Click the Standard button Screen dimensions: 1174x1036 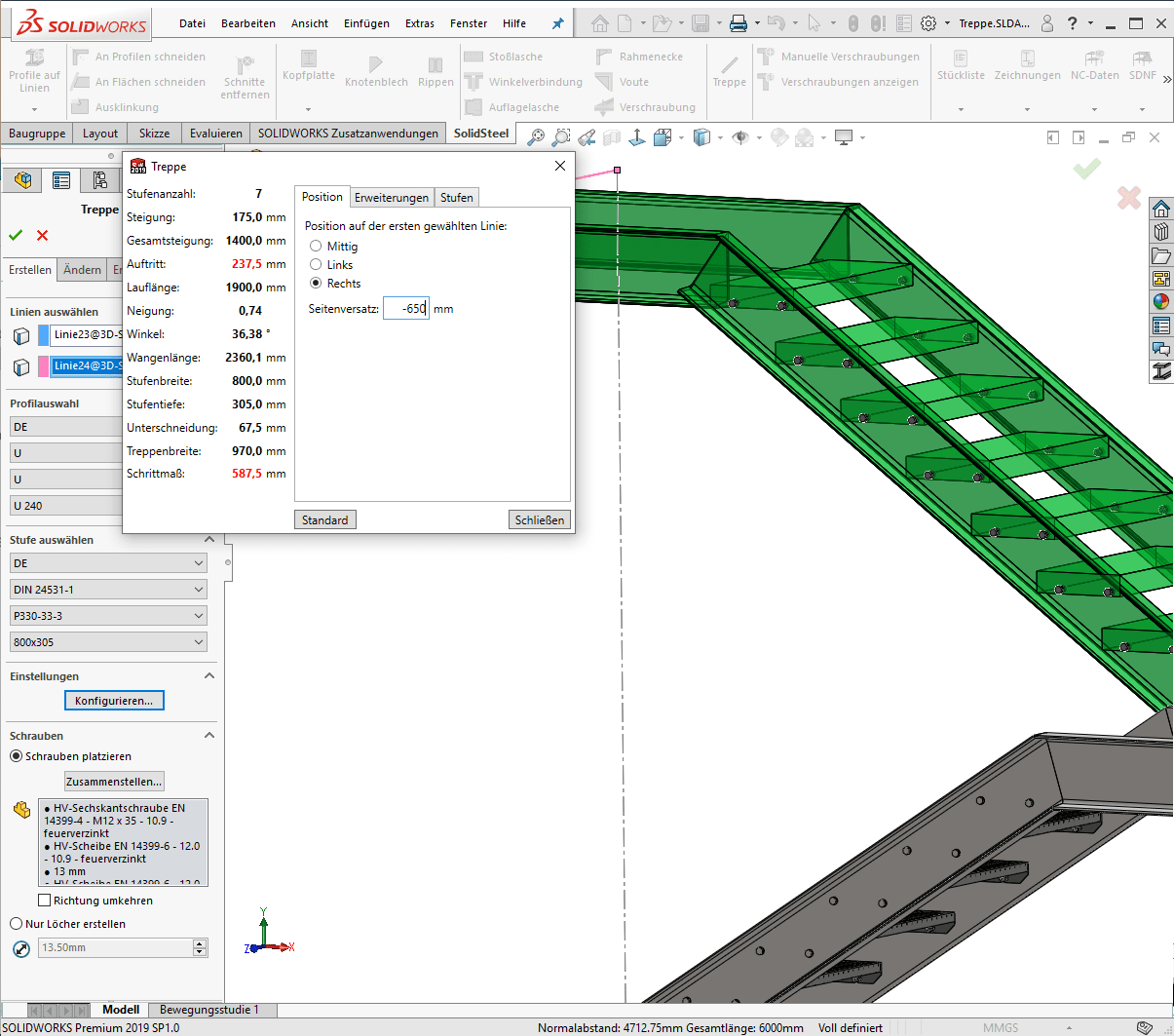pos(325,520)
